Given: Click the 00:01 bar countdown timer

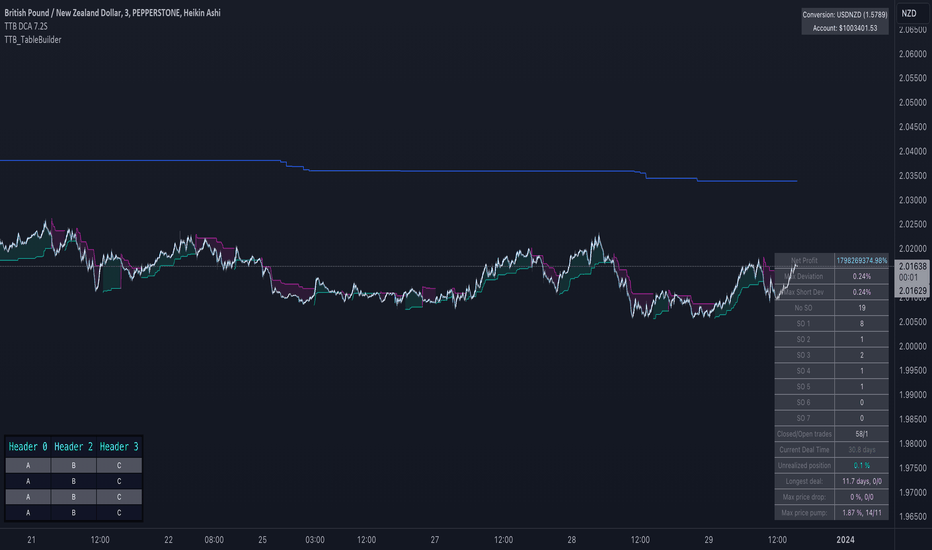Looking at the screenshot, I should (908, 278).
